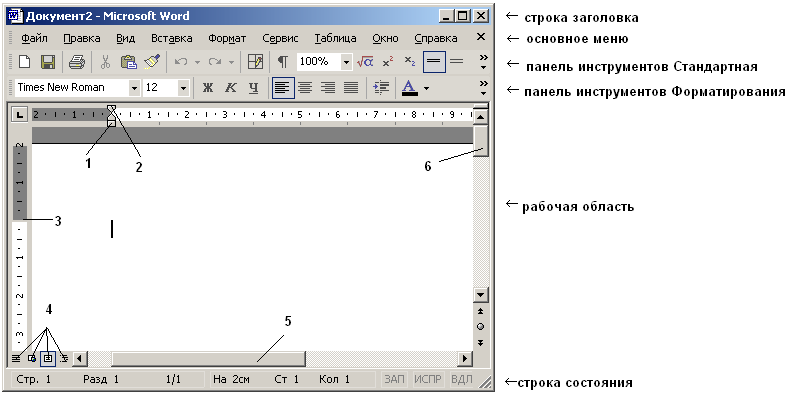
Task: Toggle bold Ж formatting
Action: coord(208,88)
